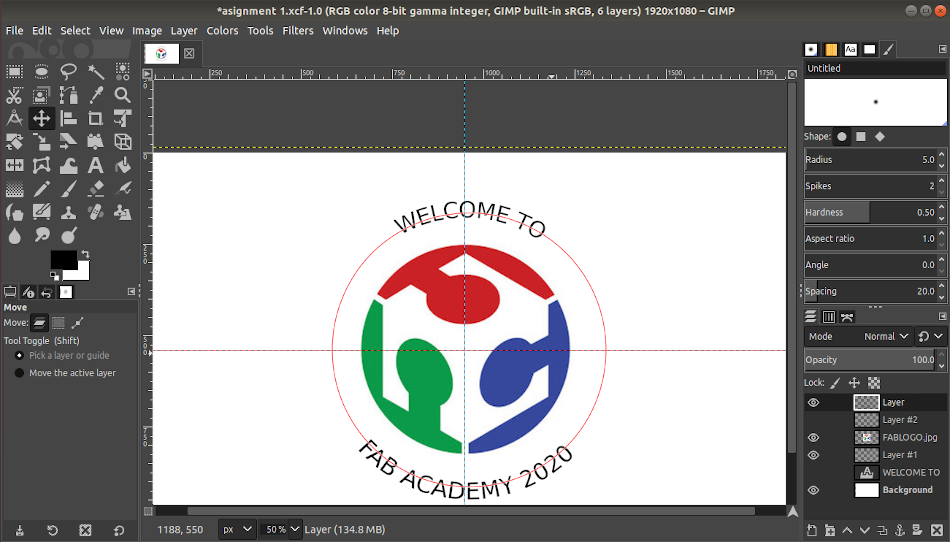
Task: Set move target to selection
Action: [x=58, y=323]
